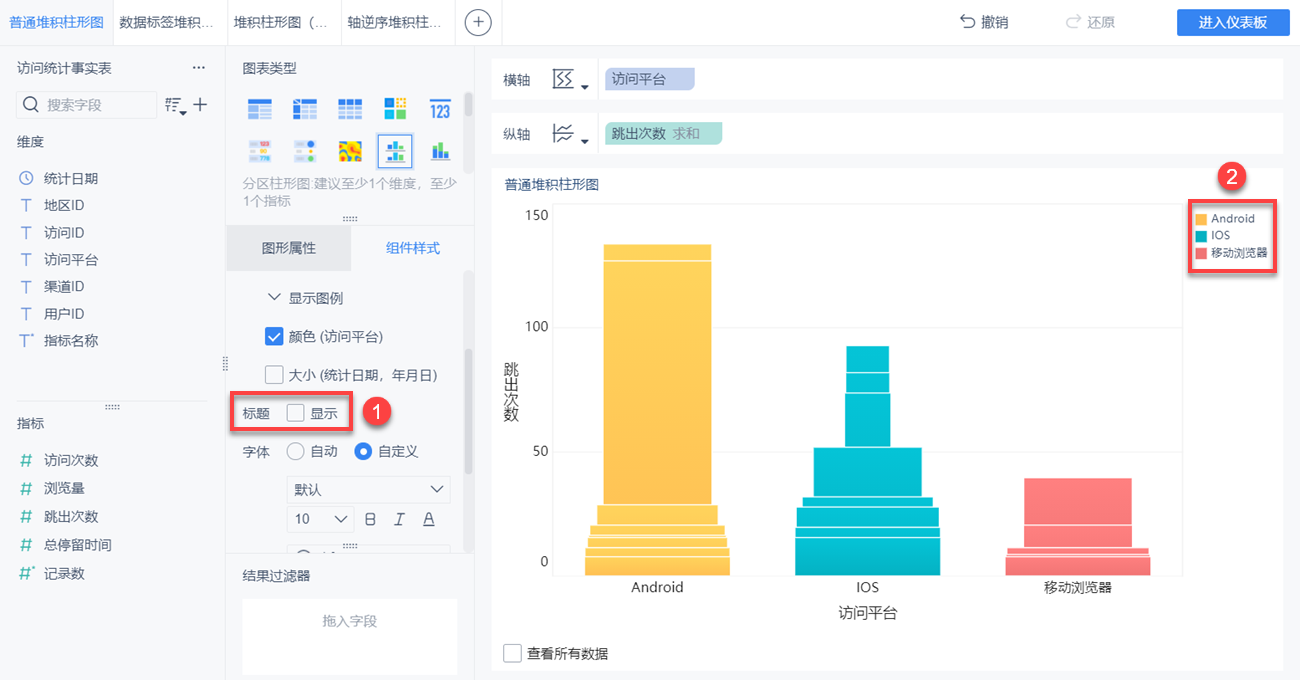Image resolution: width=1300 pixels, height=680 pixels.
Task: Choose the KPI 123 indicator chart type
Action: click(440, 110)
